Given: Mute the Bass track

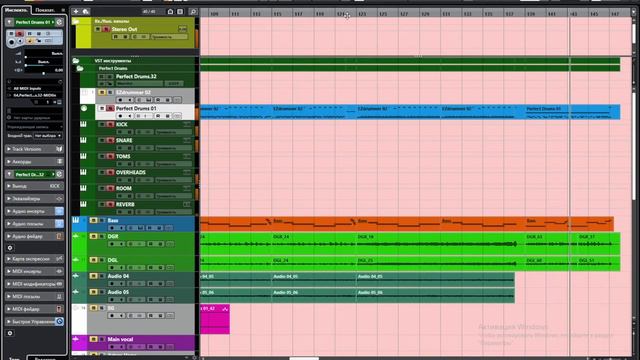Looking at the screenshot, I should [x=93, y=220].
